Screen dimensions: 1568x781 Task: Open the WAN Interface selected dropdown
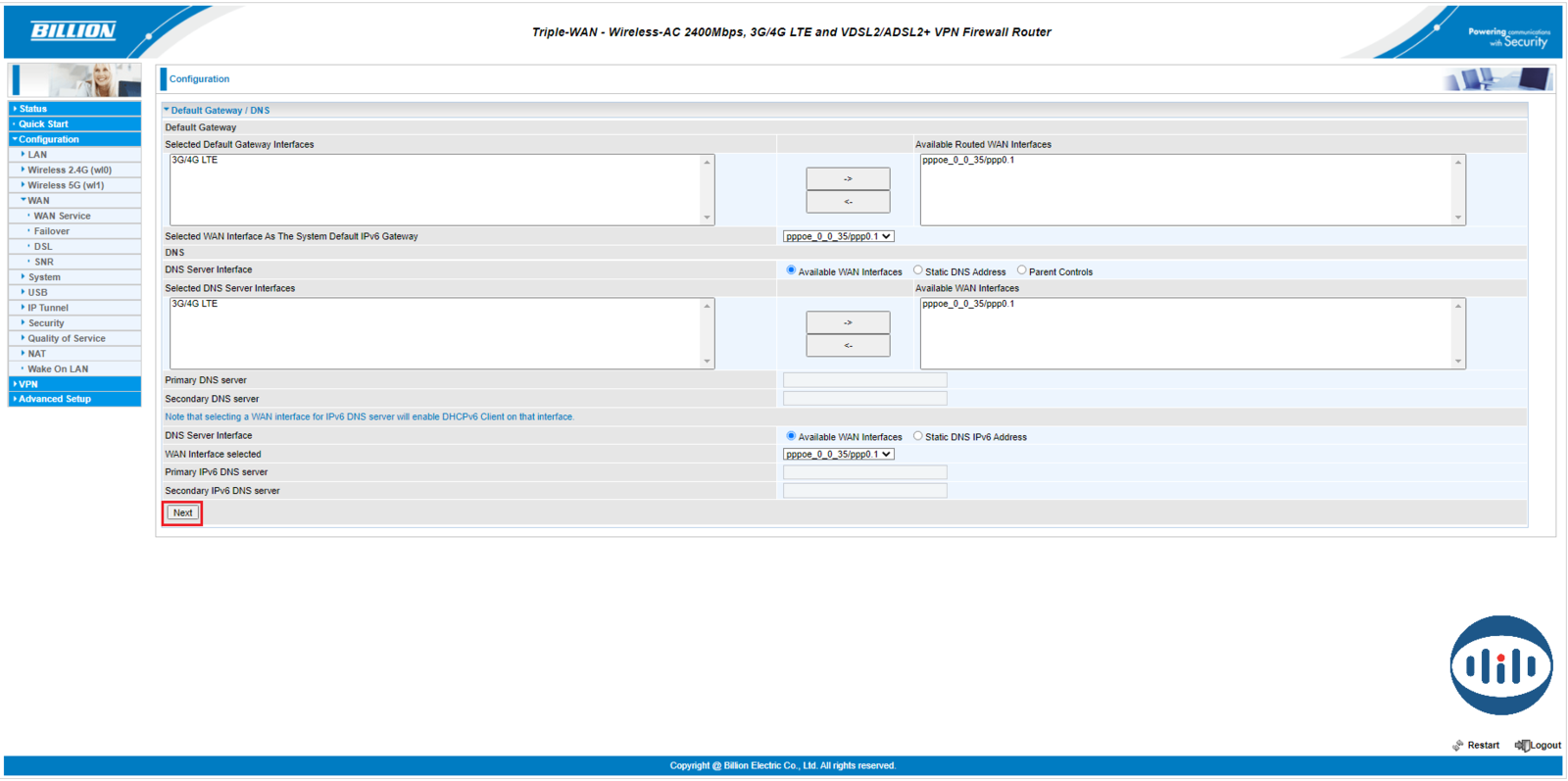click(x=838, y=455)
